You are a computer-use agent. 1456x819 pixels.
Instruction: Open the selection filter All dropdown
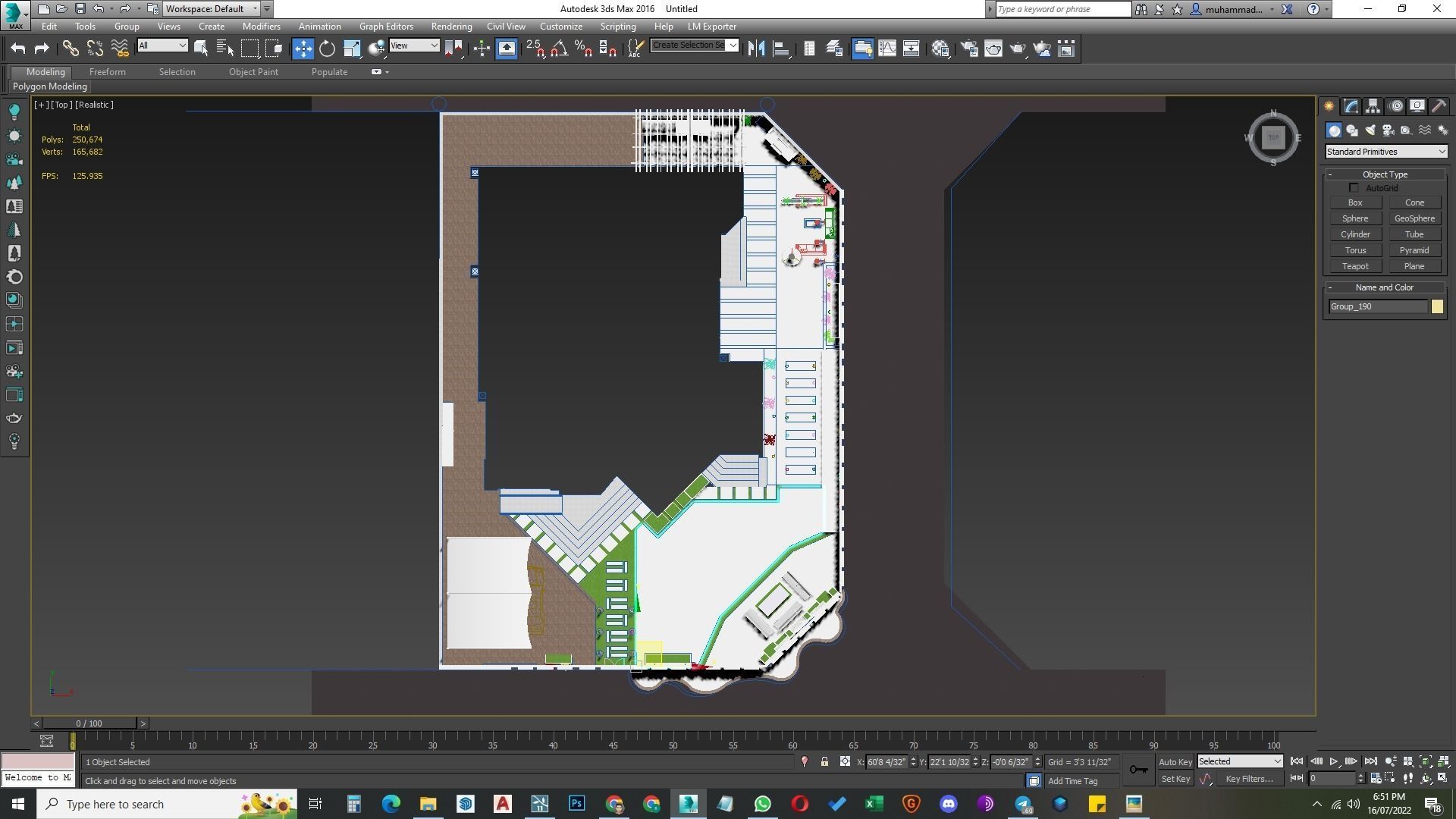tap(162, 45)
